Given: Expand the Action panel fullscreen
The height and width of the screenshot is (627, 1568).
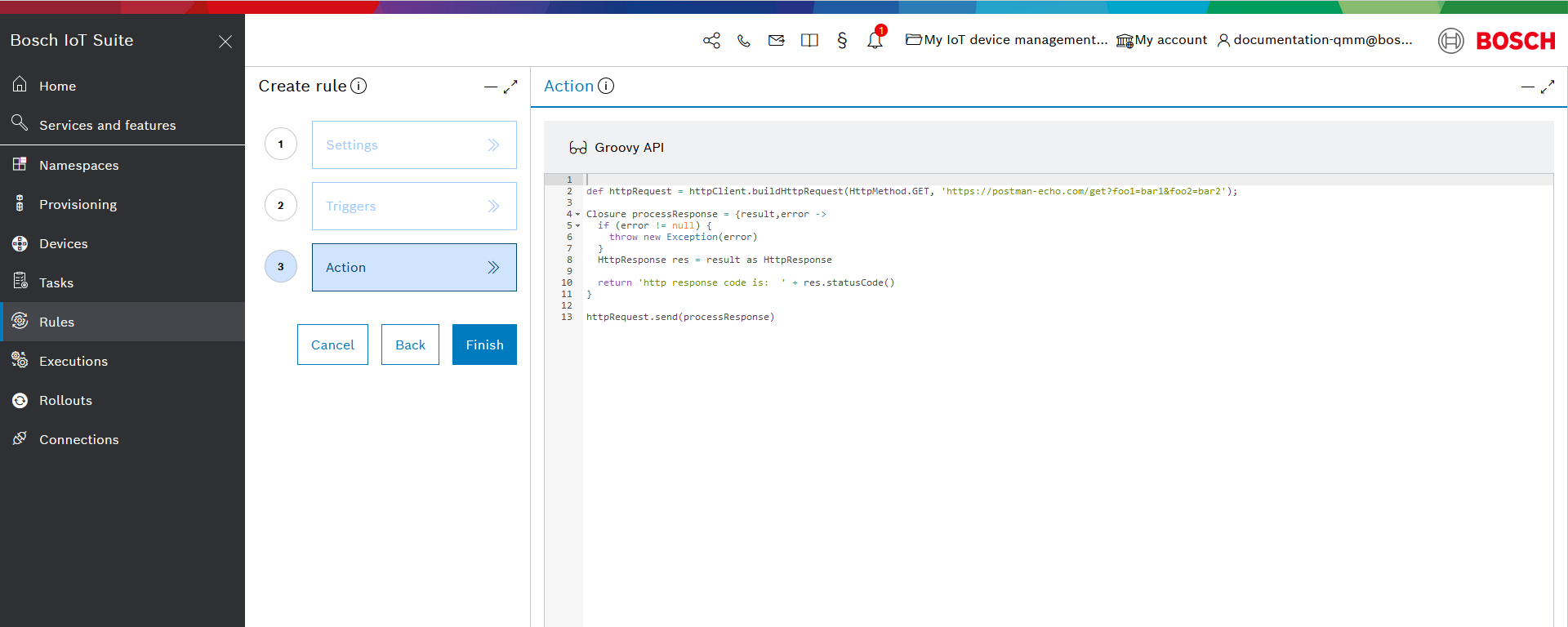Looking at the screenshot, I should (1548, 87).
